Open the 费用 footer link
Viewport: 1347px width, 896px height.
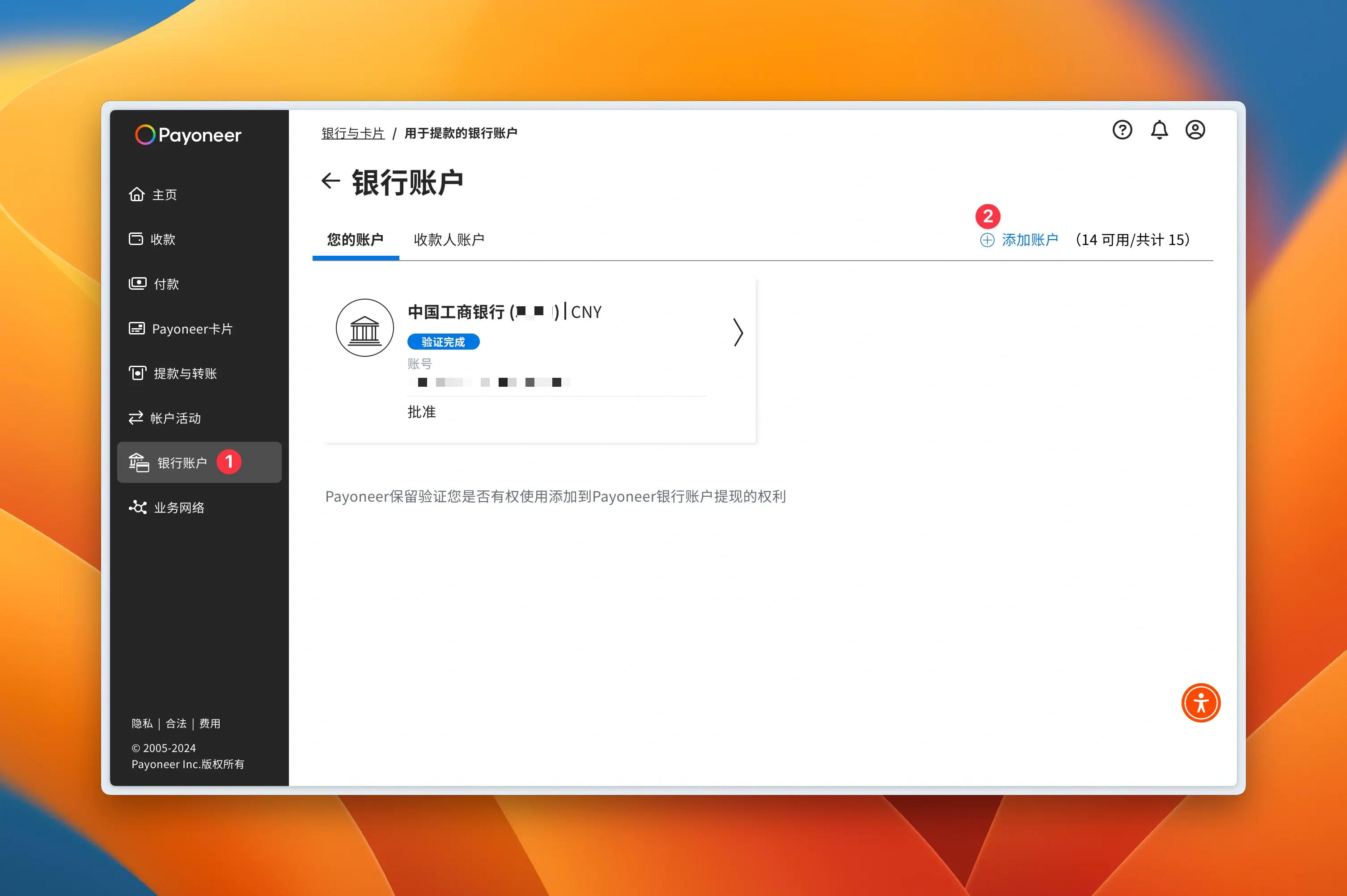click(210, 723)
